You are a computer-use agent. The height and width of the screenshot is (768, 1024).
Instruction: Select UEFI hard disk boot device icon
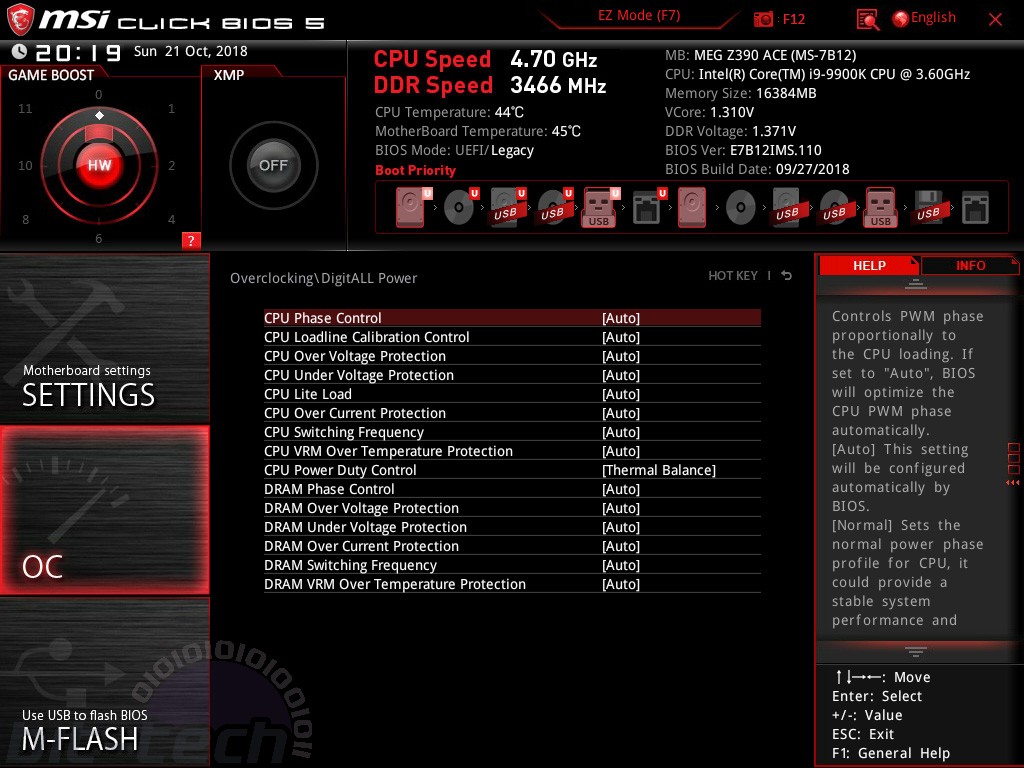click(413, 208)
